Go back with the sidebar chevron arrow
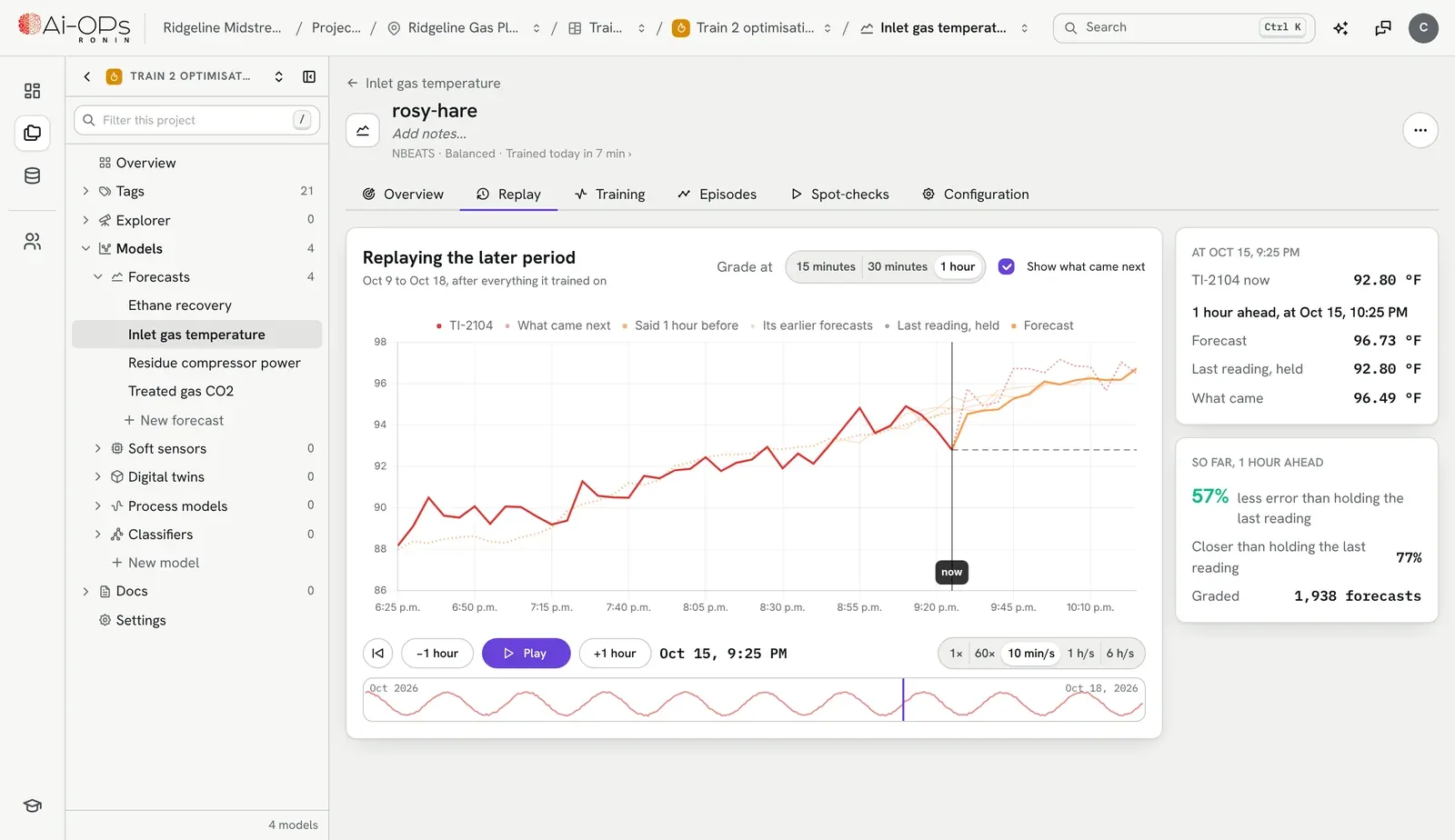1455x840 pixels. click(x=87, y=76)
